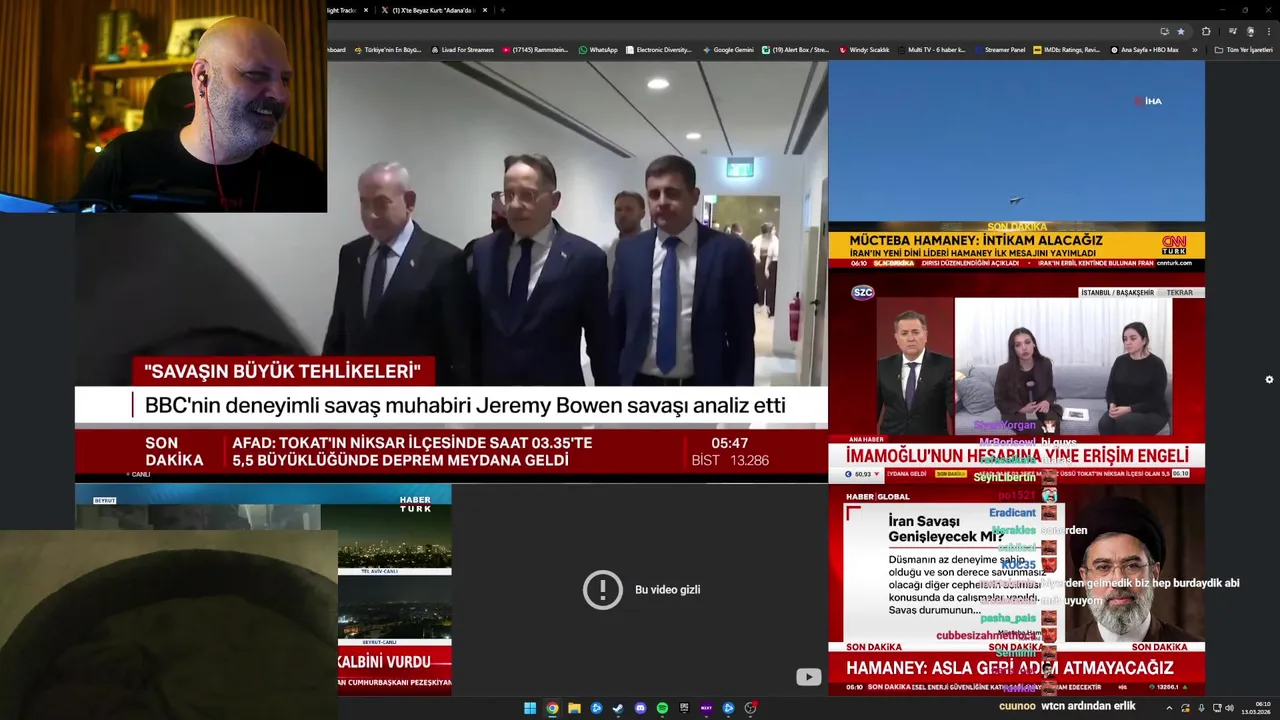Open Google Chrome from the taskbar
The width and height of the screenshot is (1280, 720).
coord(552,708)
